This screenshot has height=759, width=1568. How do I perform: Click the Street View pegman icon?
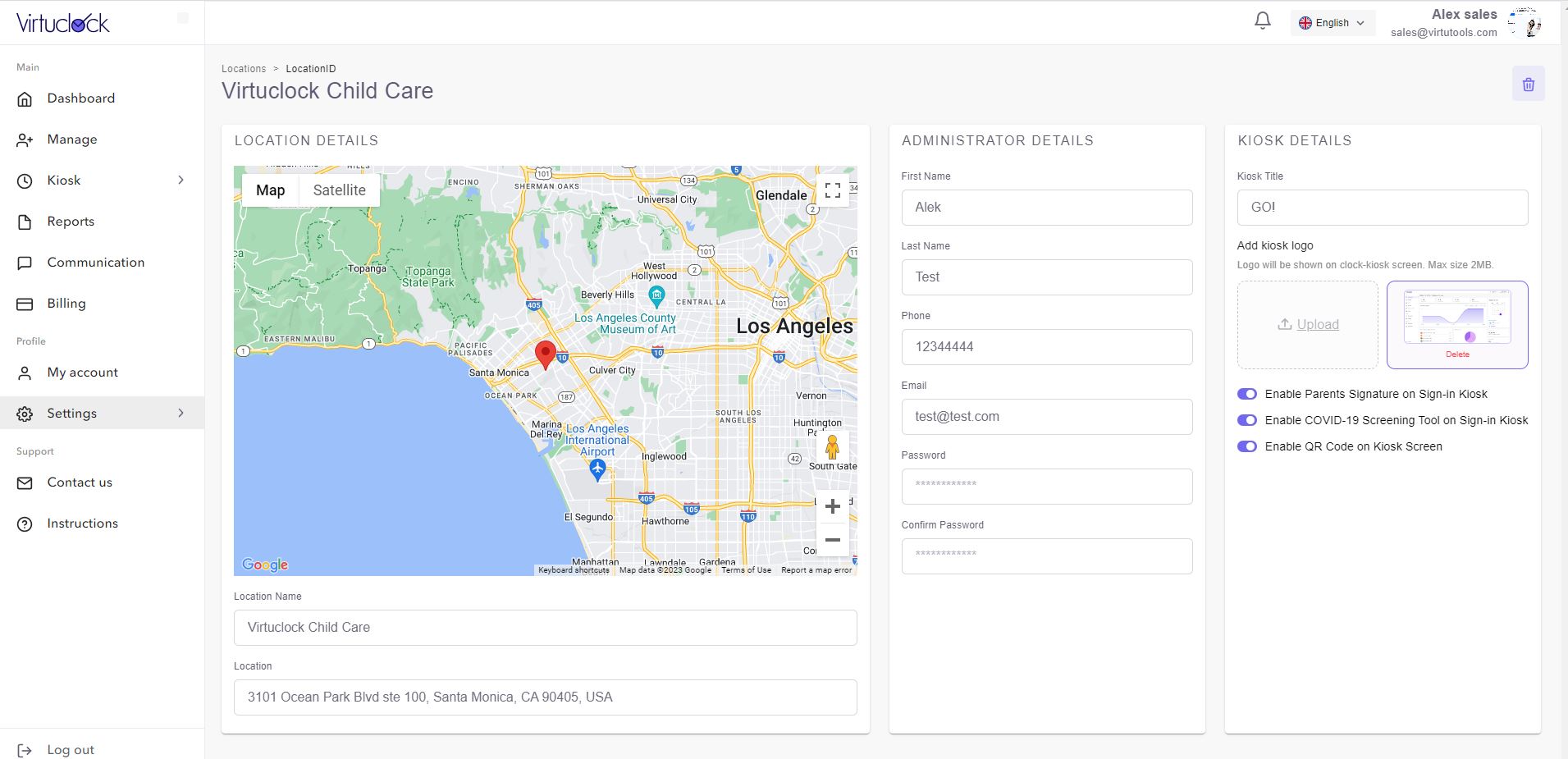(832, 448)
